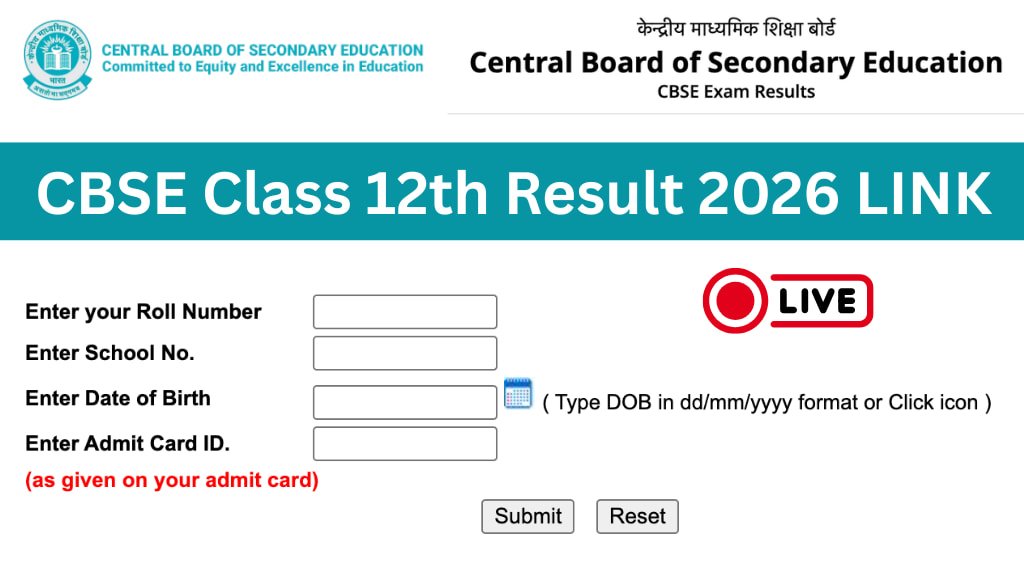Click the School No. input box
Viewport: 1024px width, 576px height.
(x=404, y=352)
